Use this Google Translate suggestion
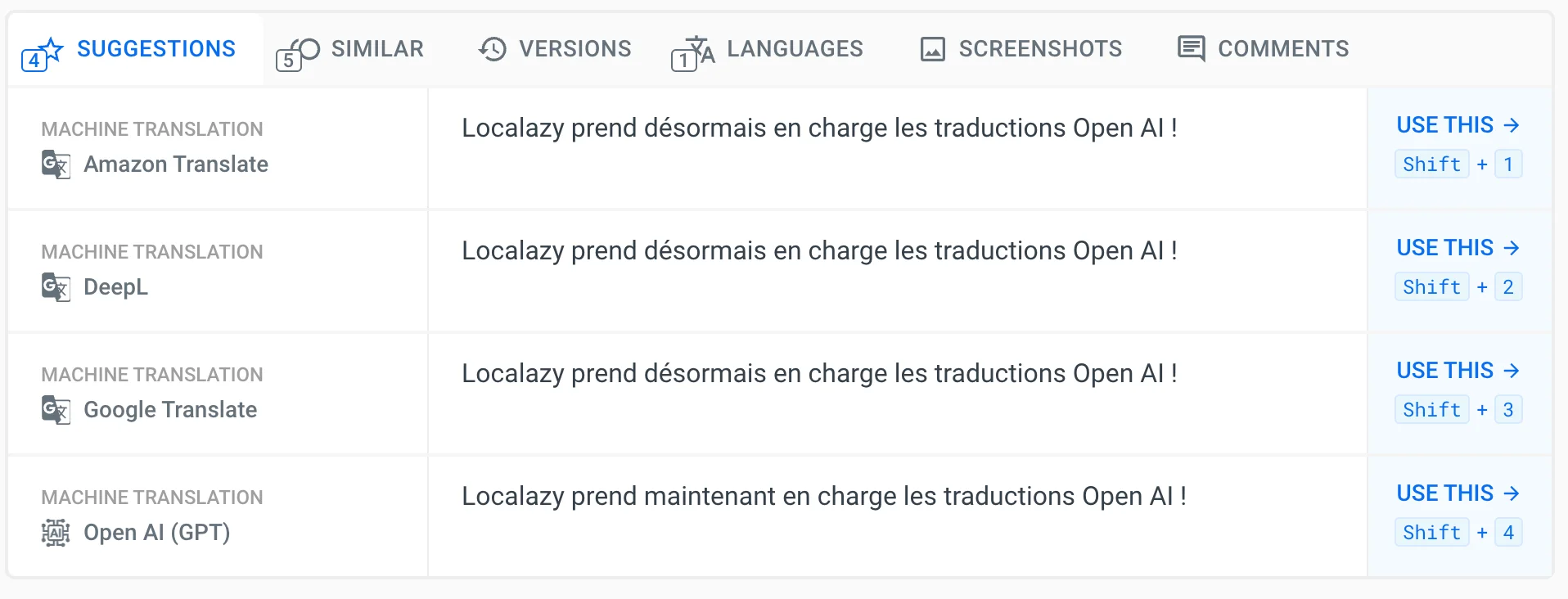 point(1458,371)
